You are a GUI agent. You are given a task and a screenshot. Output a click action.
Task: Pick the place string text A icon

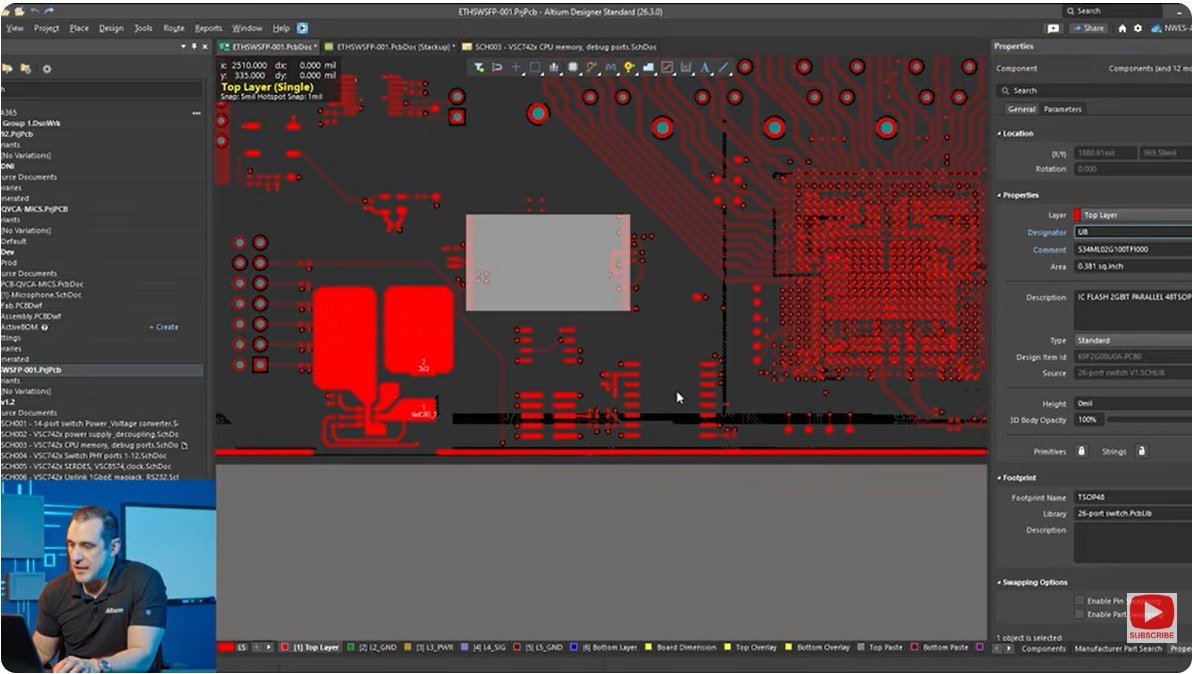coord(705,68)
